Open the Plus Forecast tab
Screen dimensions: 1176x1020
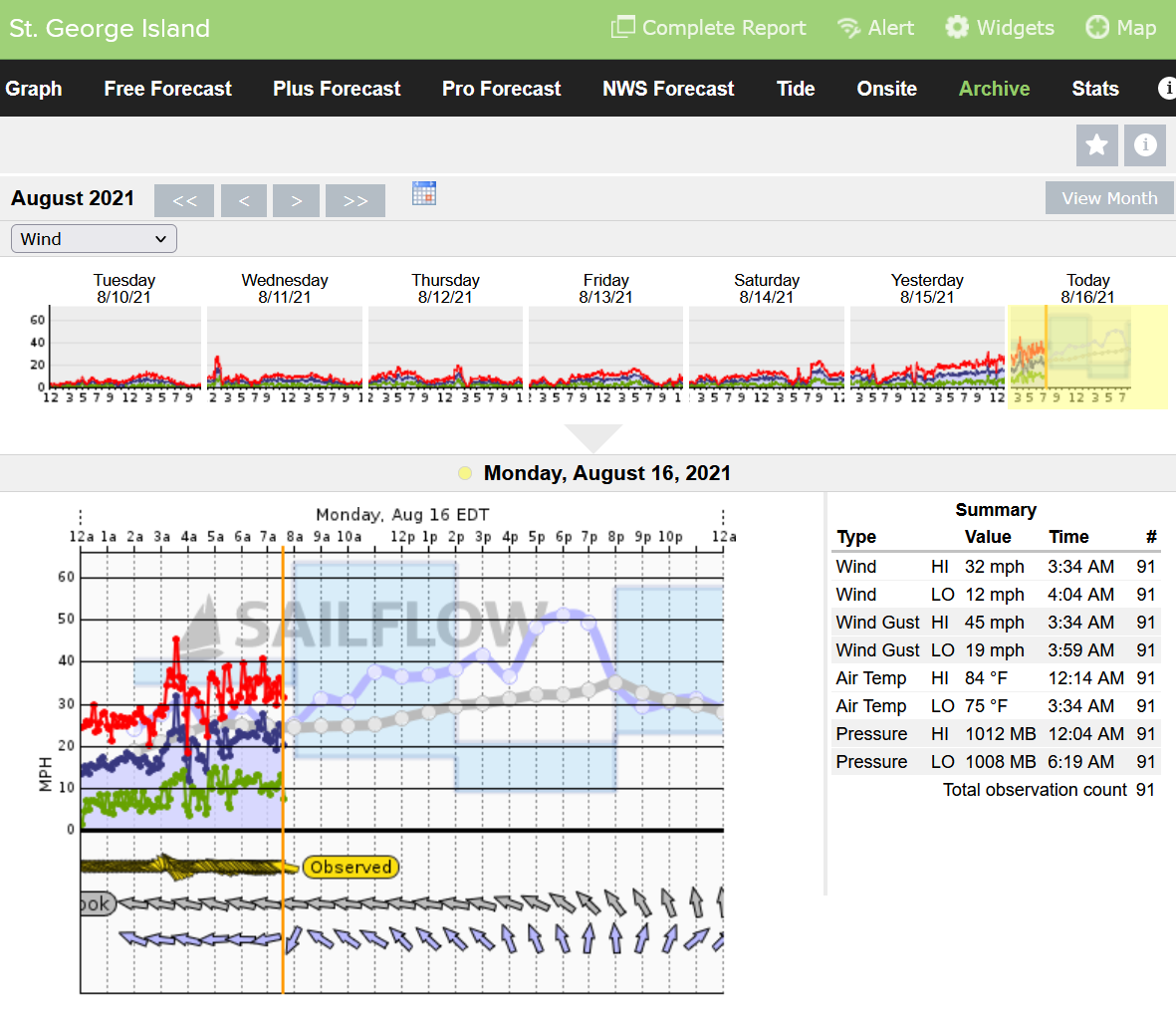click(x=337, y=89)
